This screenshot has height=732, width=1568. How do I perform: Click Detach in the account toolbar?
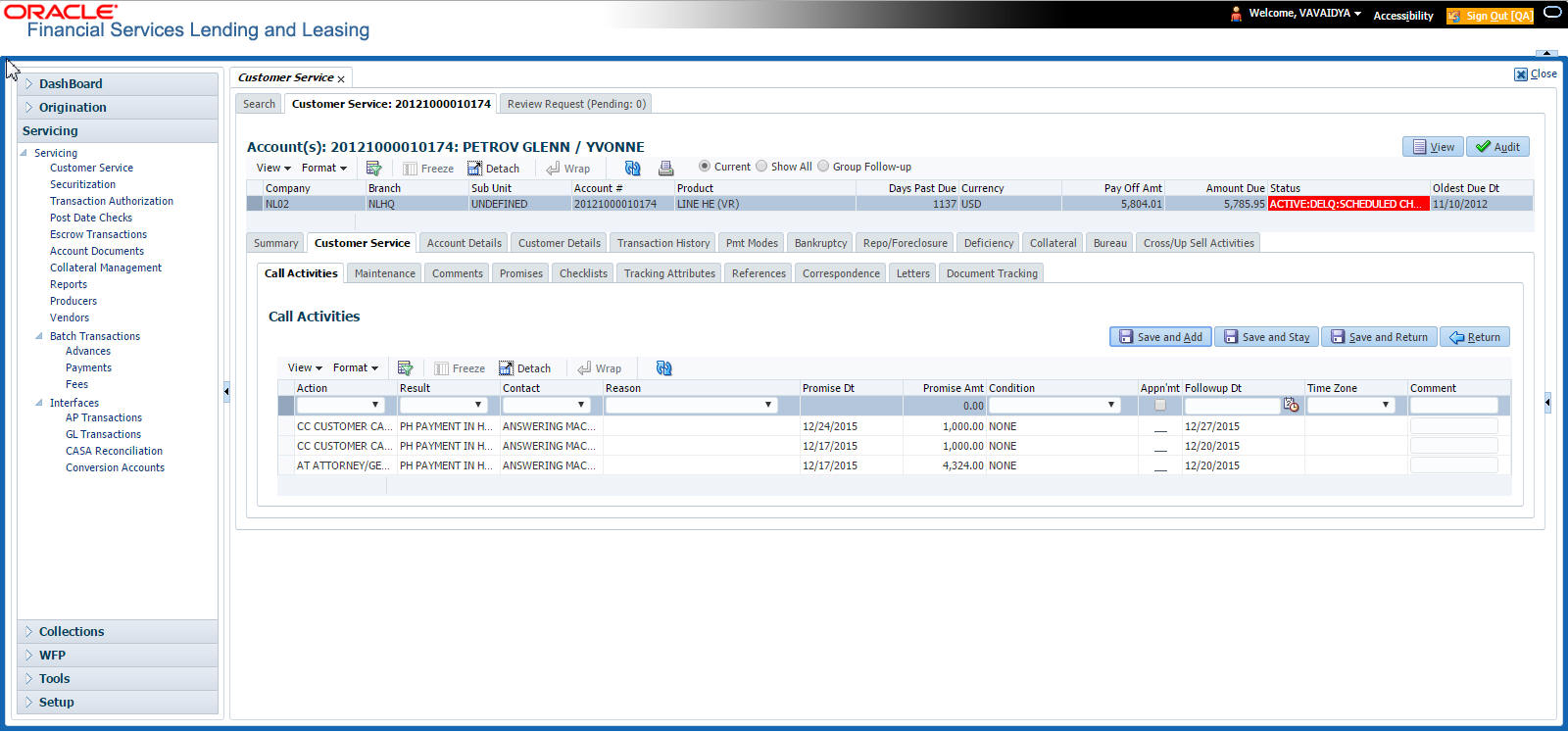[493, 169]
